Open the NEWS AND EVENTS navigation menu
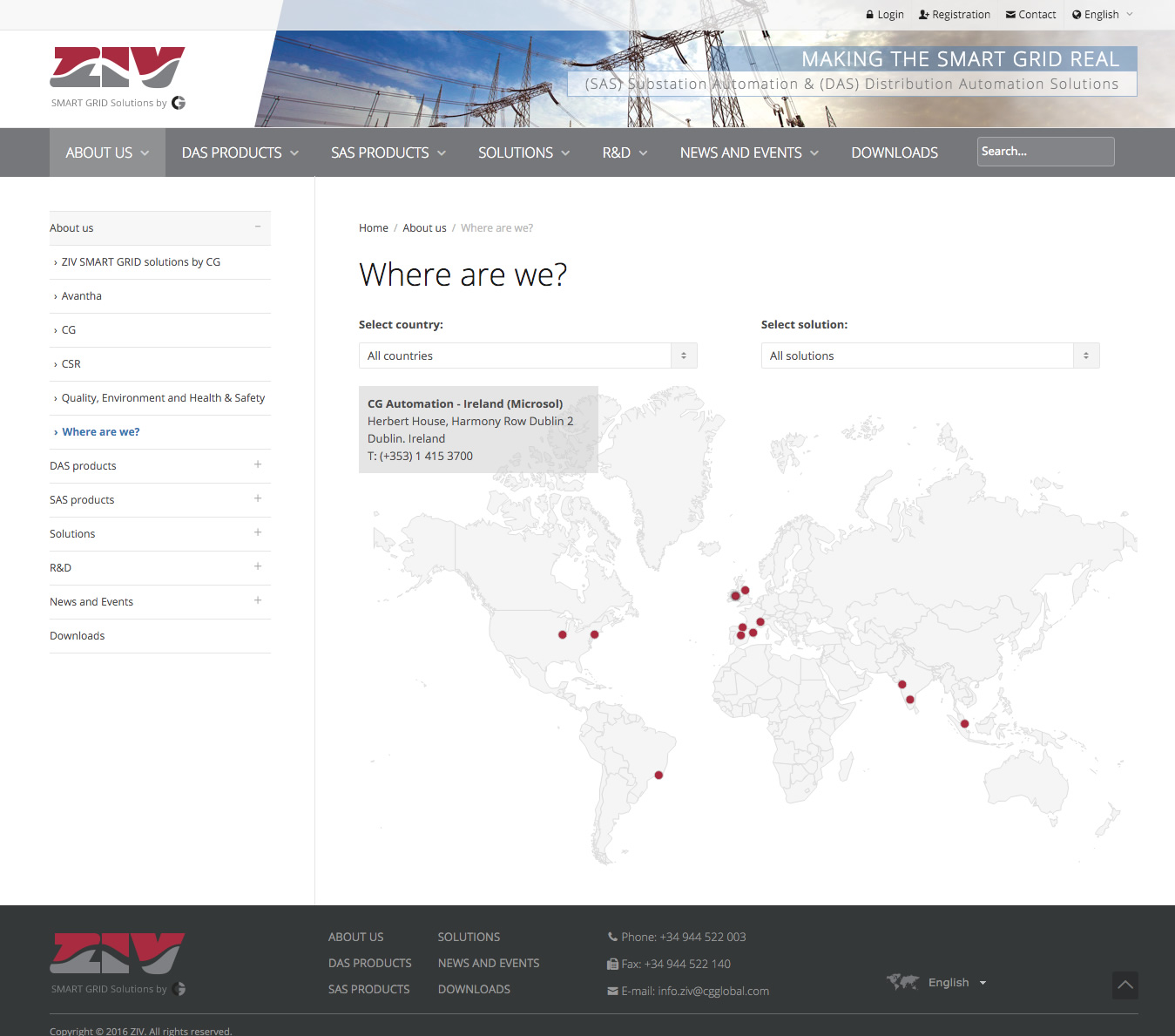Image resolution: width=1175 pixels, height=1036 pixels. [749, 152]
